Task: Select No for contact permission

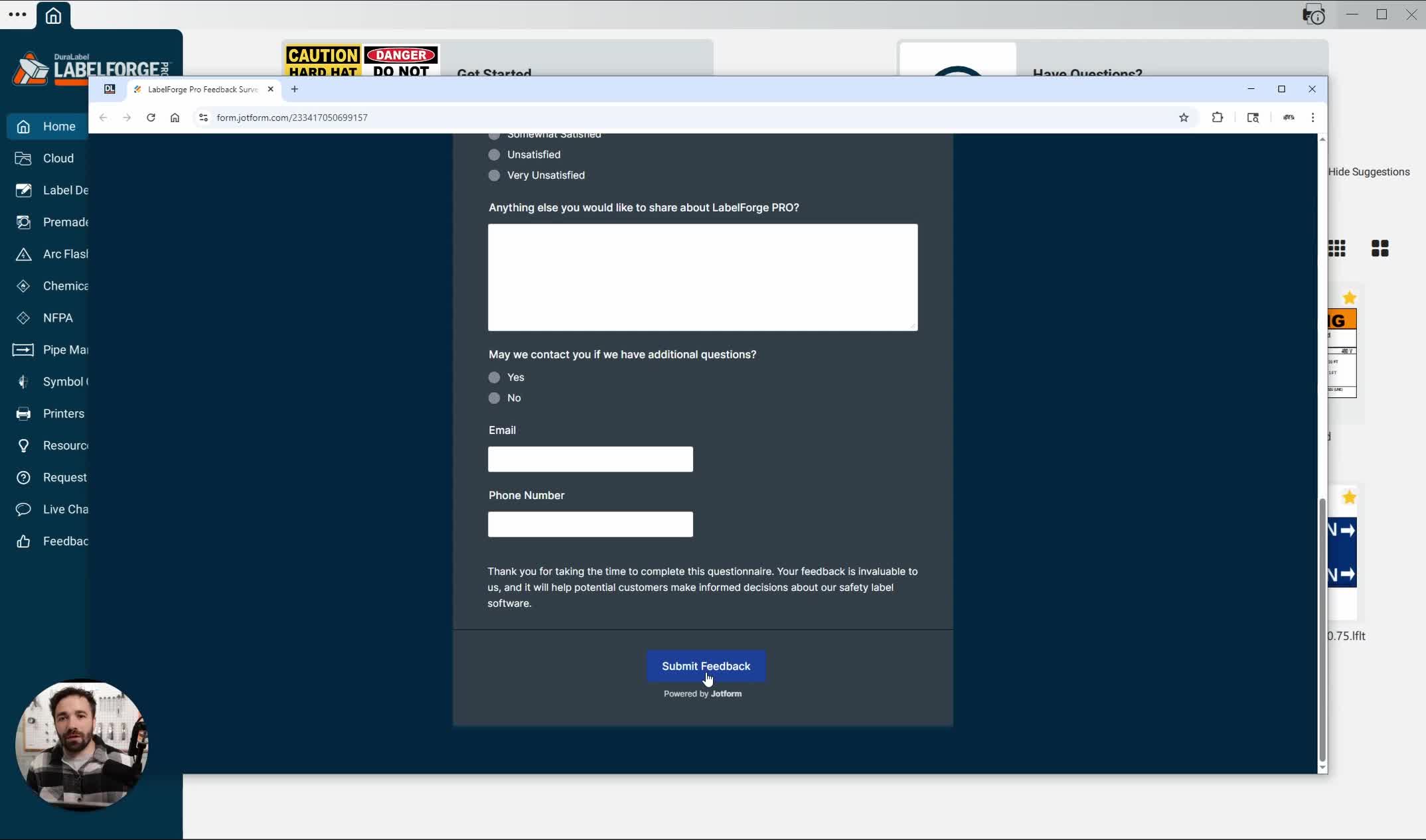Action: pyautogui.click(x=494, y=398)
